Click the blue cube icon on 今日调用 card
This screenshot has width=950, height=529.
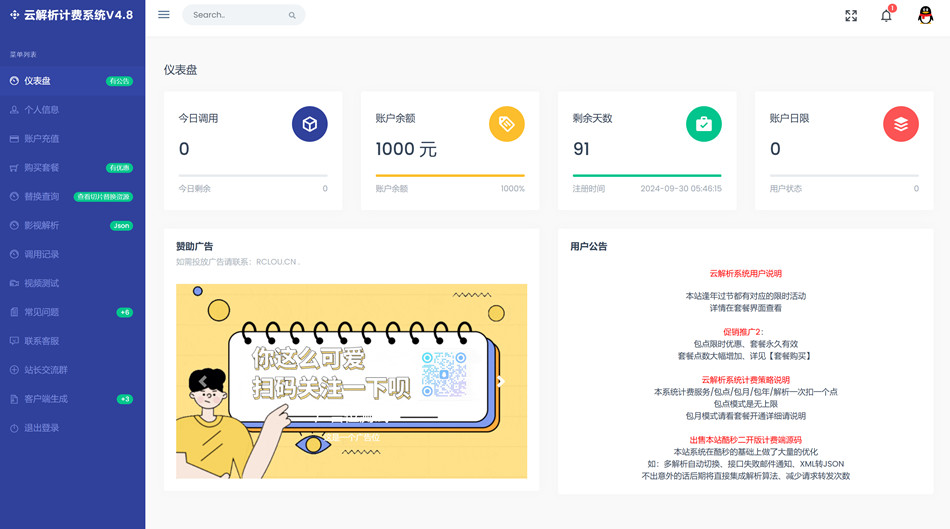pos(310,124)
